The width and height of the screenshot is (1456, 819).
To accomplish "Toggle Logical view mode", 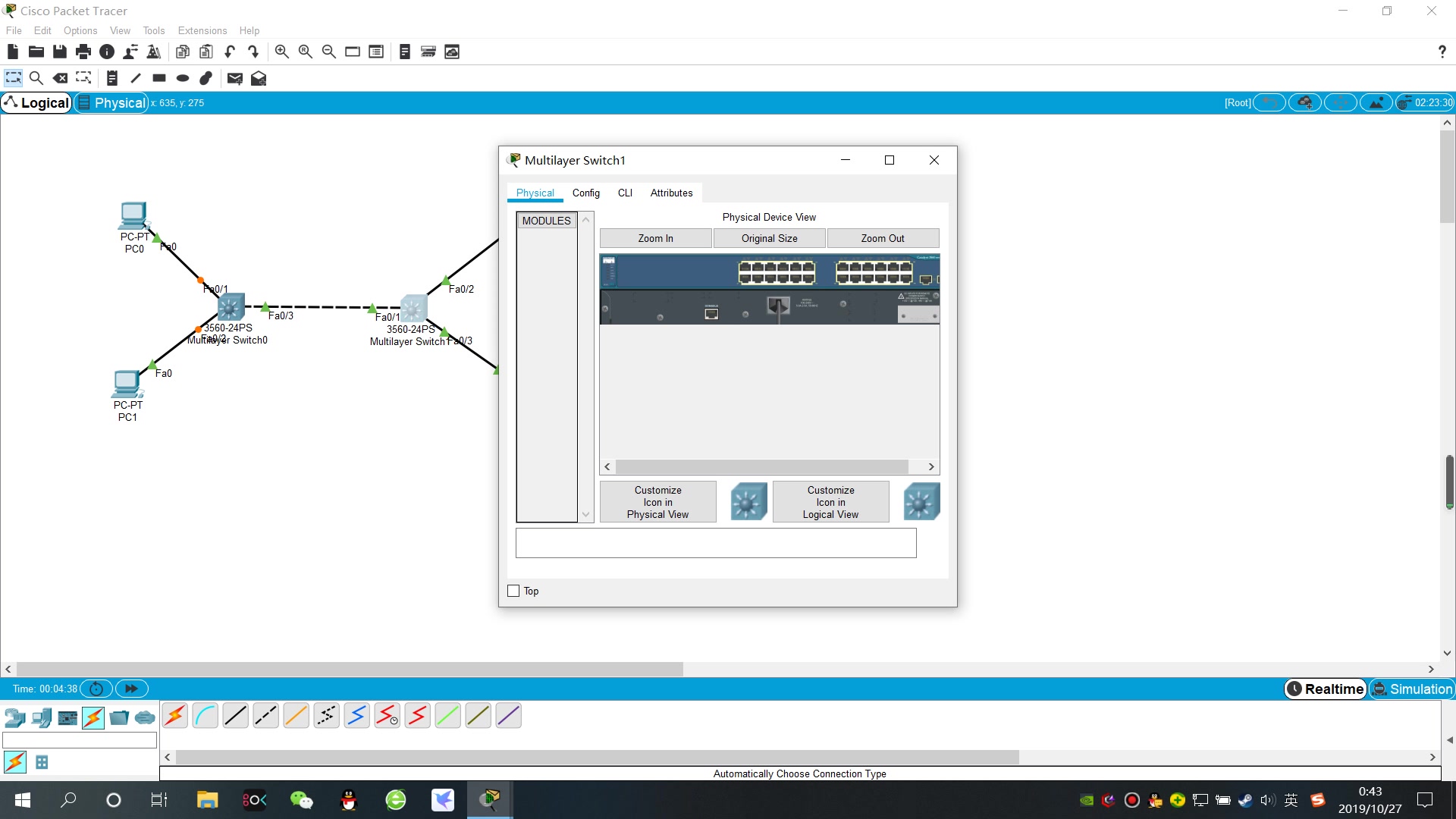I will pyautogui.click(x=36, y=102).
